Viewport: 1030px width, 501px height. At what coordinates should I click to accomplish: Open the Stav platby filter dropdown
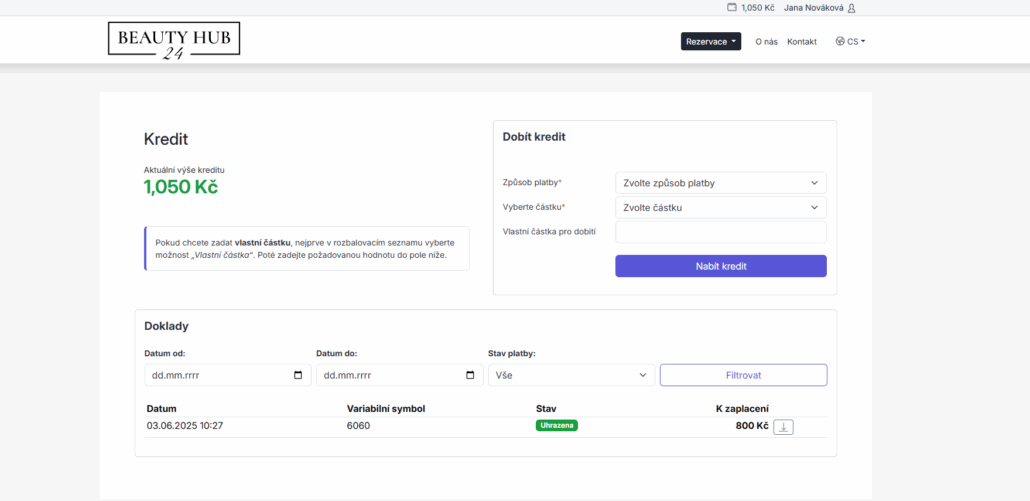[x=571, y=375]
